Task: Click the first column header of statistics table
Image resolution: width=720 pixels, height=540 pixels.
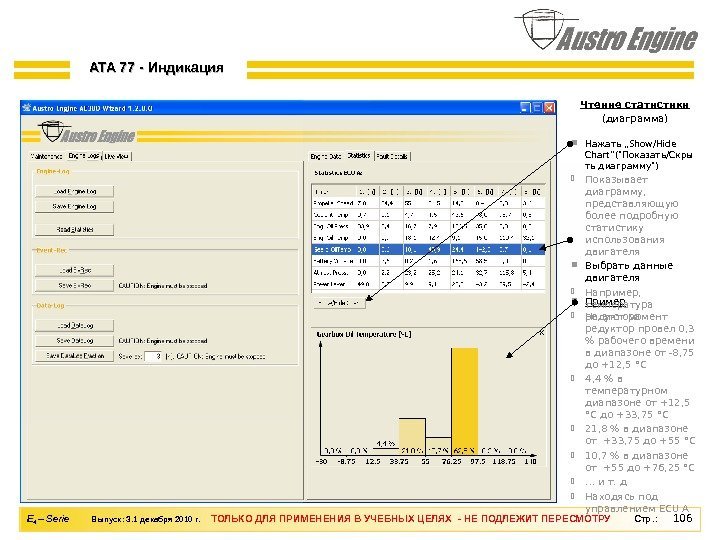Action: coord(334,191)
